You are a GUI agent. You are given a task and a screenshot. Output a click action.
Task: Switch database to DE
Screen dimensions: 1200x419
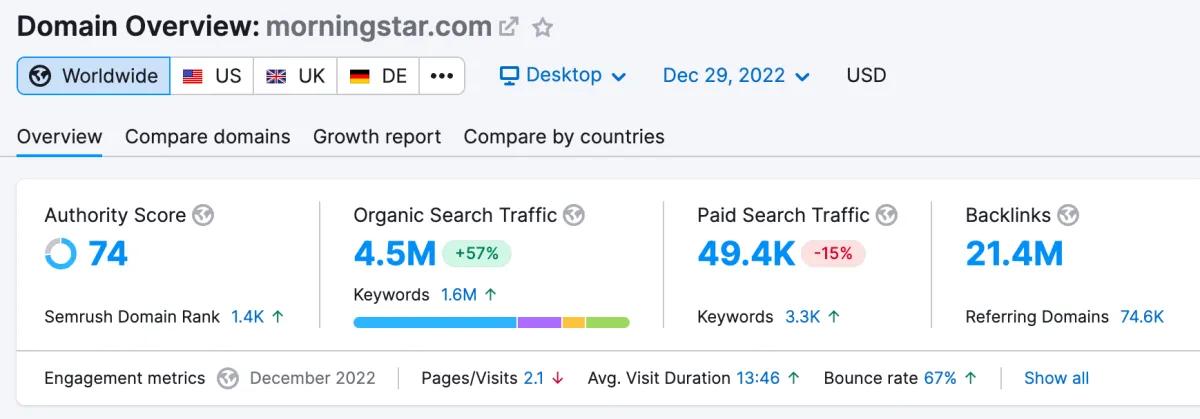[379, 76]
